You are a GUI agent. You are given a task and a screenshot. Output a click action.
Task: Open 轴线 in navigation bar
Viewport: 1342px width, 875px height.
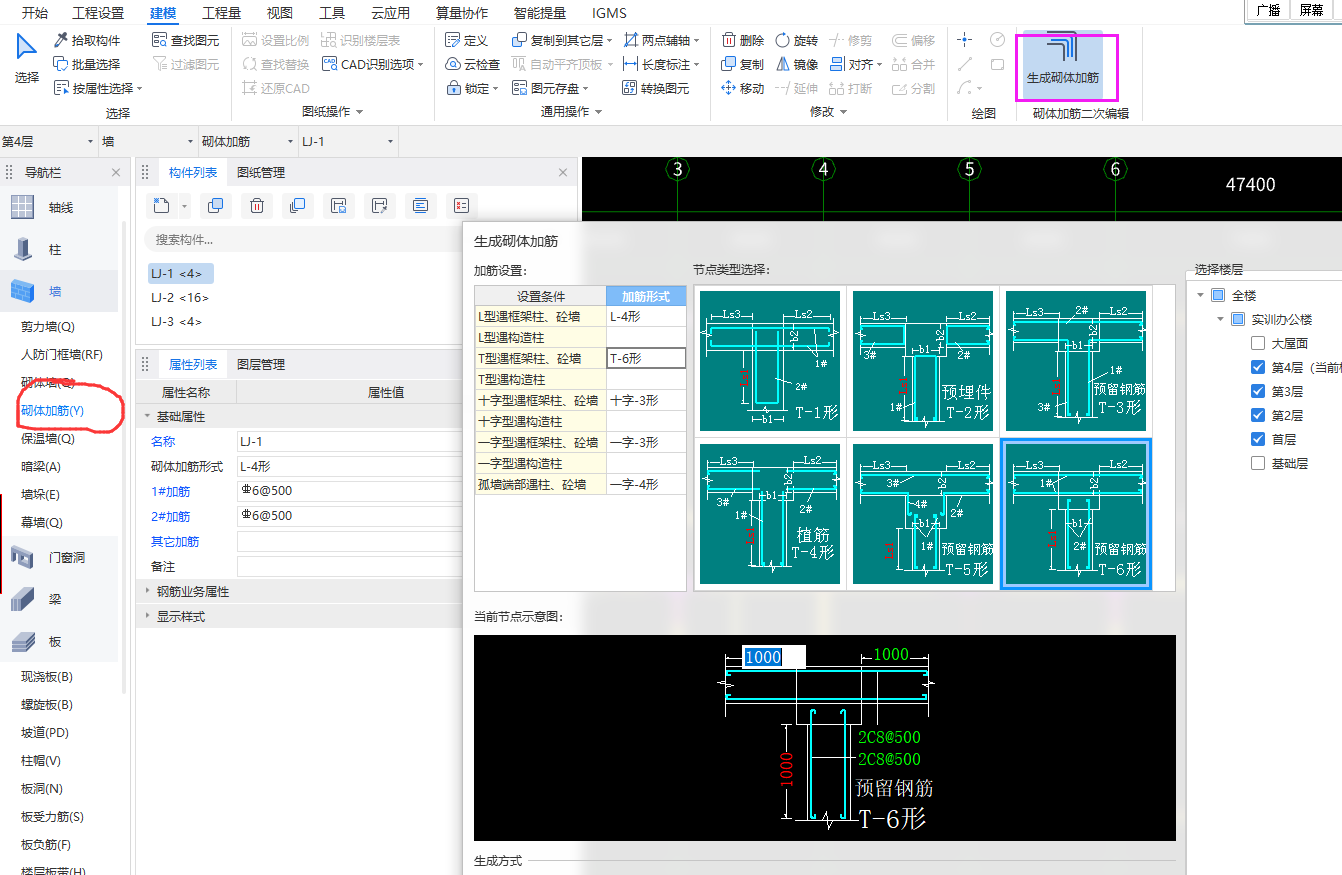tap(60, 207)
